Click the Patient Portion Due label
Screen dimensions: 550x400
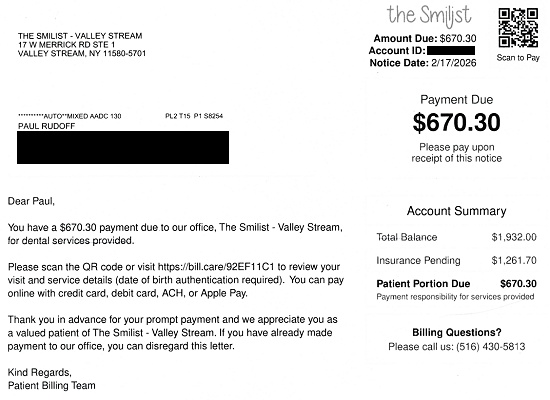[x=423, y=284]
